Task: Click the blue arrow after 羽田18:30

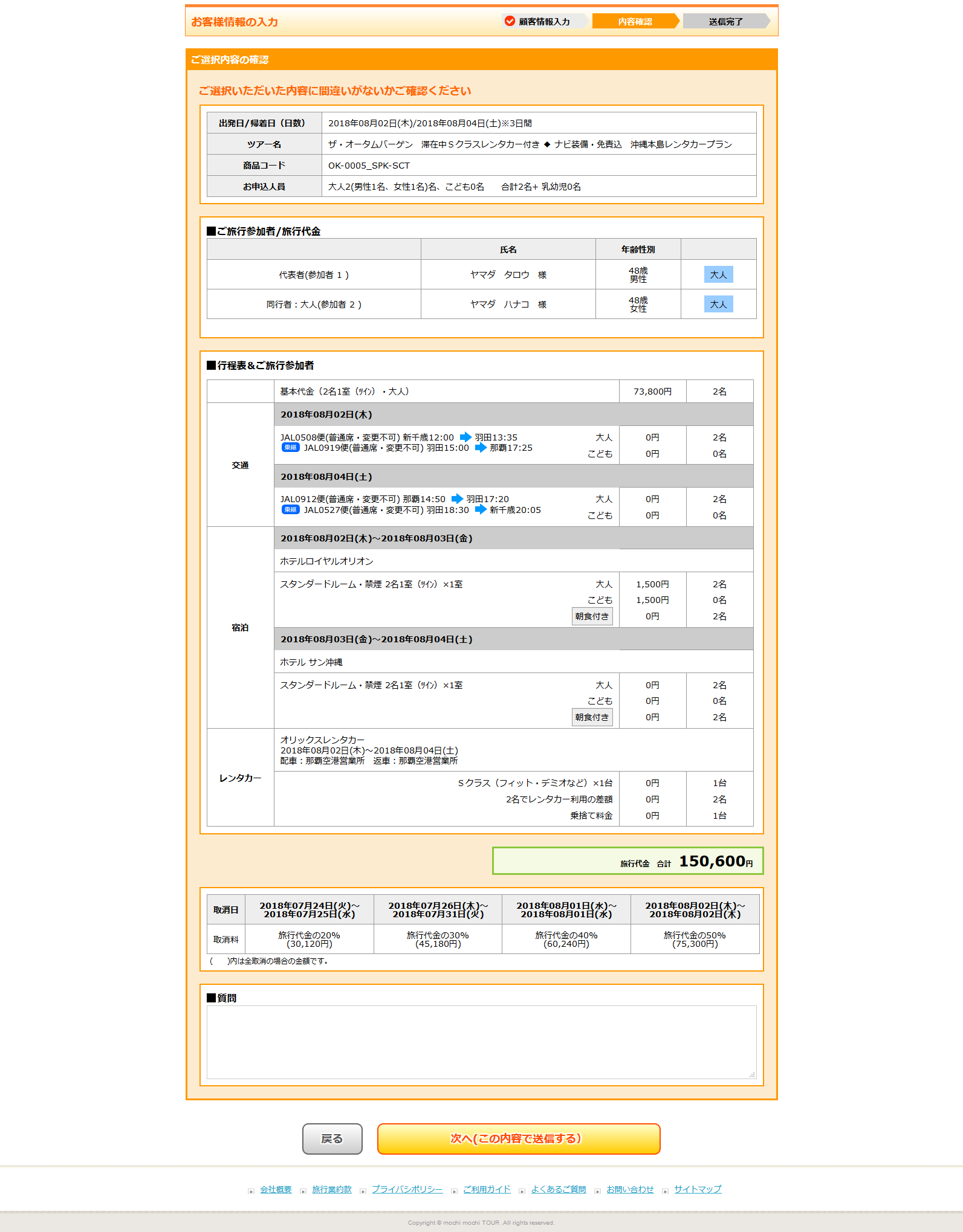Action: 480,509
